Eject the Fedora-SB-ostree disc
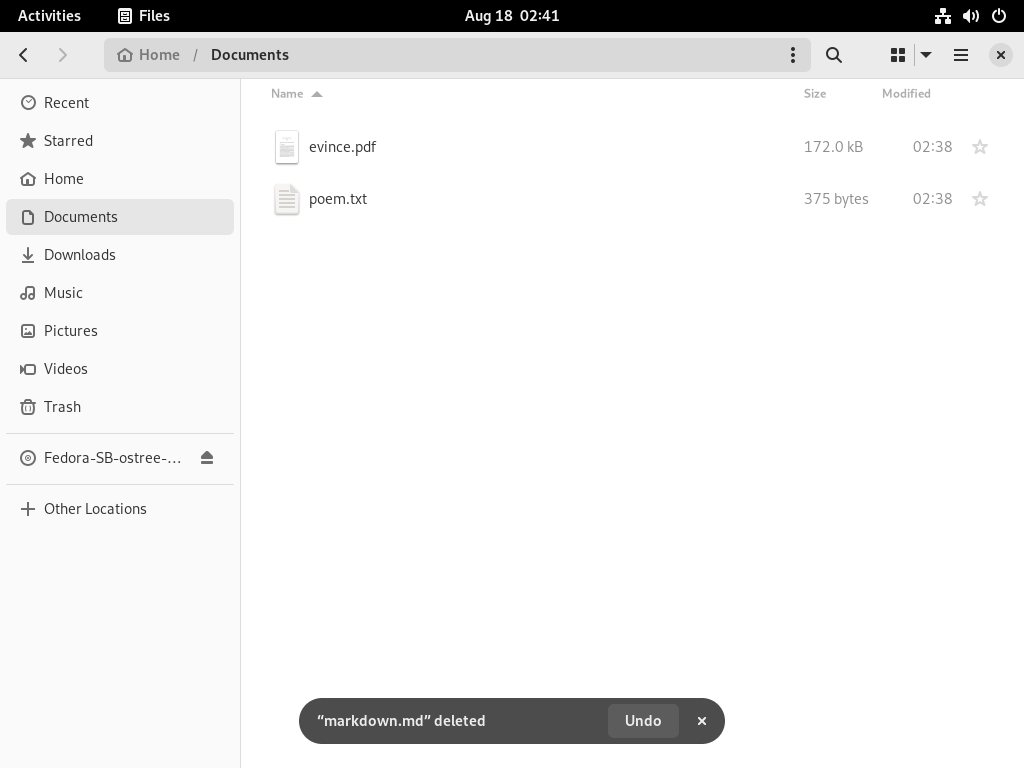The image size is (1024, 768). click(207, 458)
